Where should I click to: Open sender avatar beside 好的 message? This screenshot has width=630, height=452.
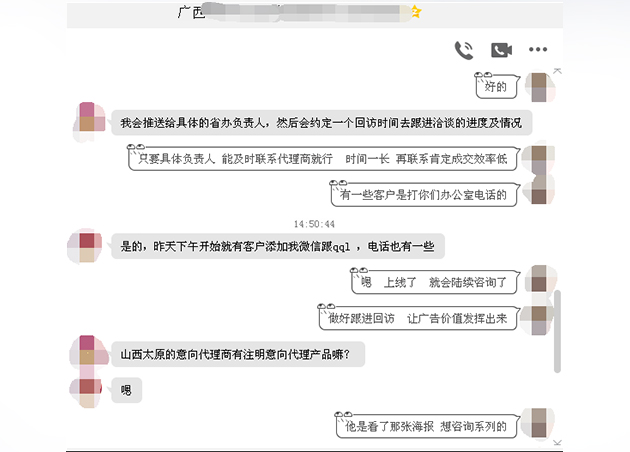539,87
